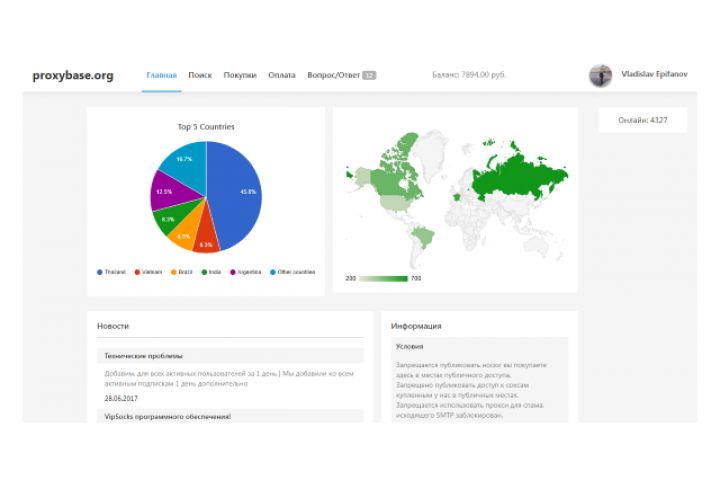The height and width of the screenshot is (480, 720).
Task: Toggle the Brazil legend marker
Action: point(174,272)
